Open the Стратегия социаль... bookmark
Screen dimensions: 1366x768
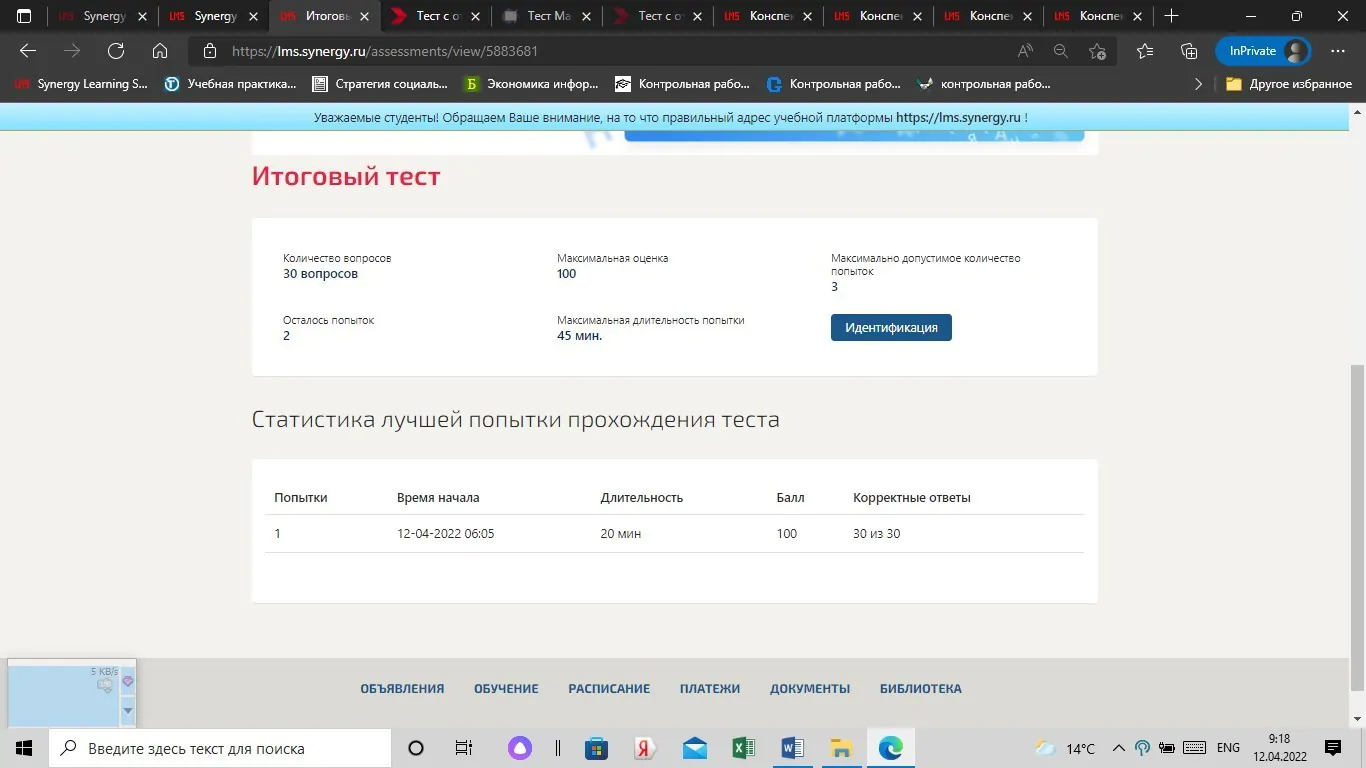[380, 84]
